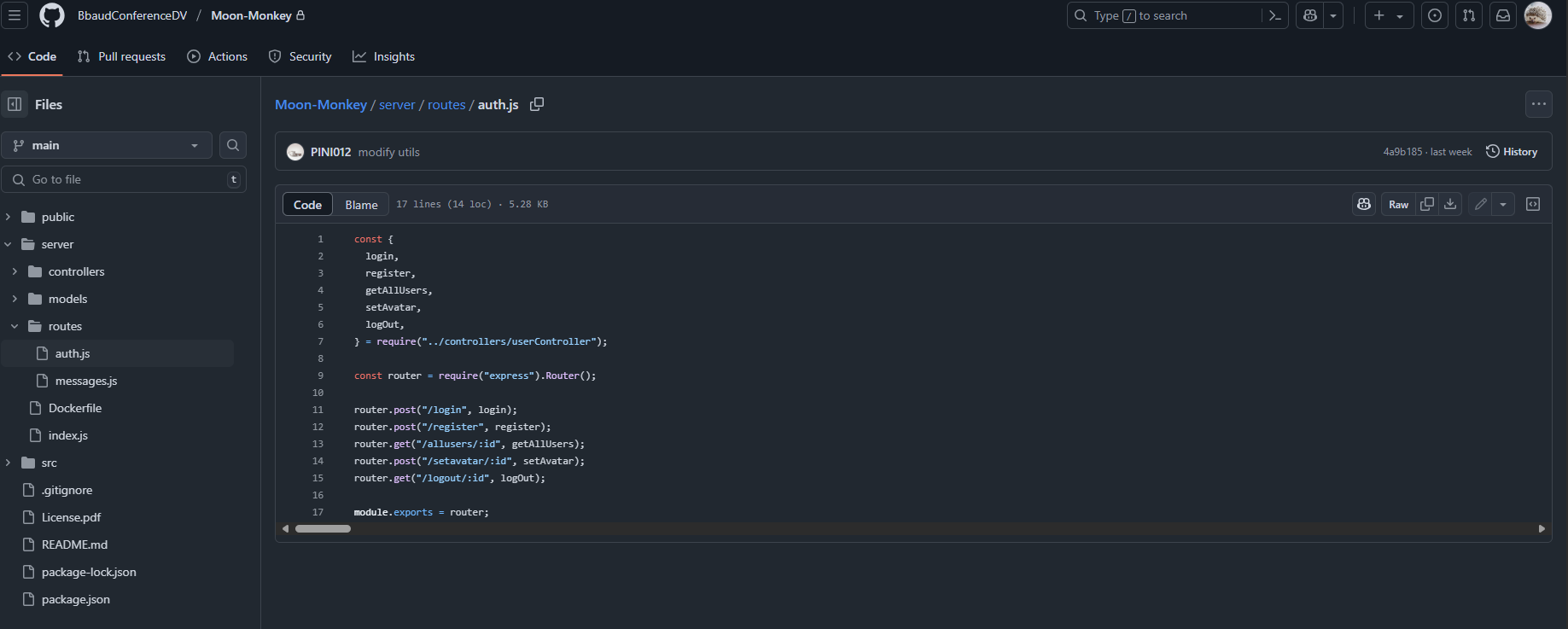Screen dimensions: 1568x629
Task: Collapse the server folder
Action: tap(8, 244)
